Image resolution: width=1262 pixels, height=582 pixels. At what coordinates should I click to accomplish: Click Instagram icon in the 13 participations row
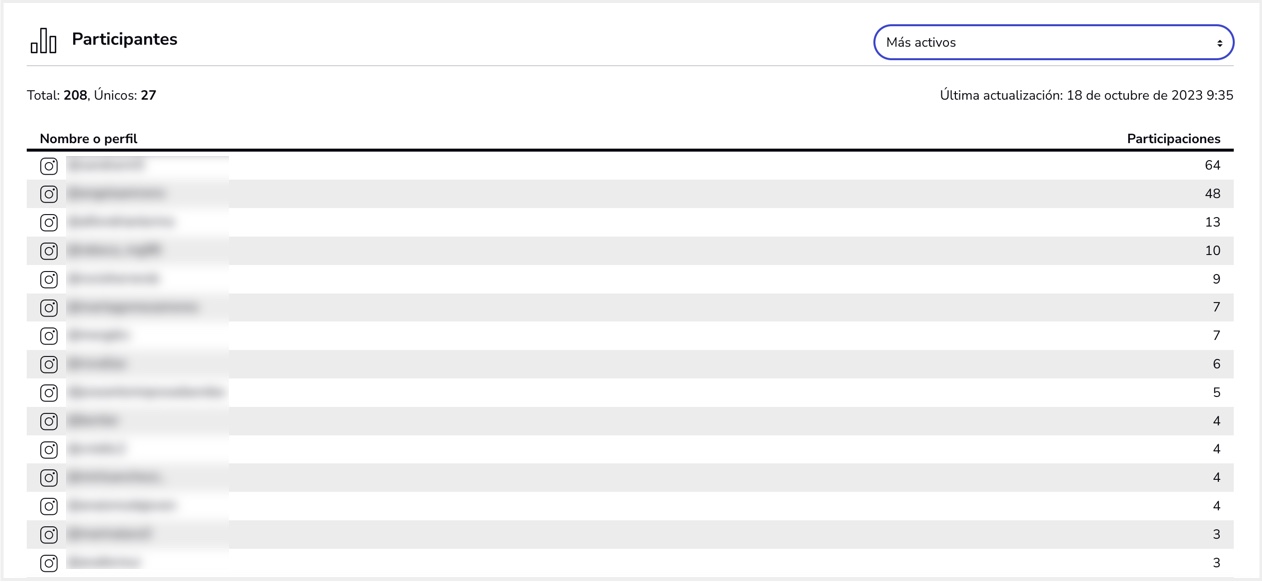49,222
